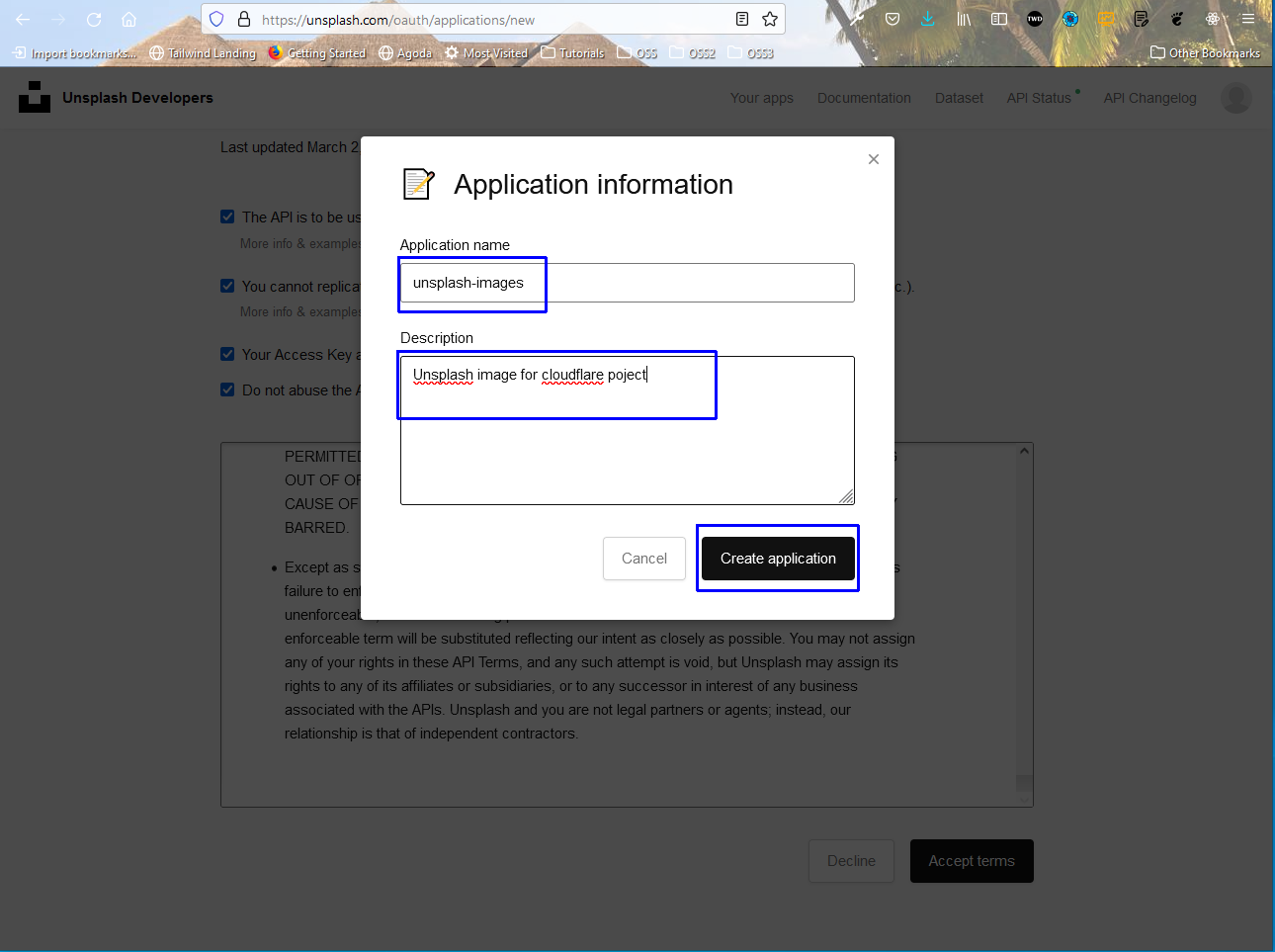Viewport: 1275px width, 952px height.
Task: Open More info under 'You cannot replicate'
Action: click(x=300, y=311)
